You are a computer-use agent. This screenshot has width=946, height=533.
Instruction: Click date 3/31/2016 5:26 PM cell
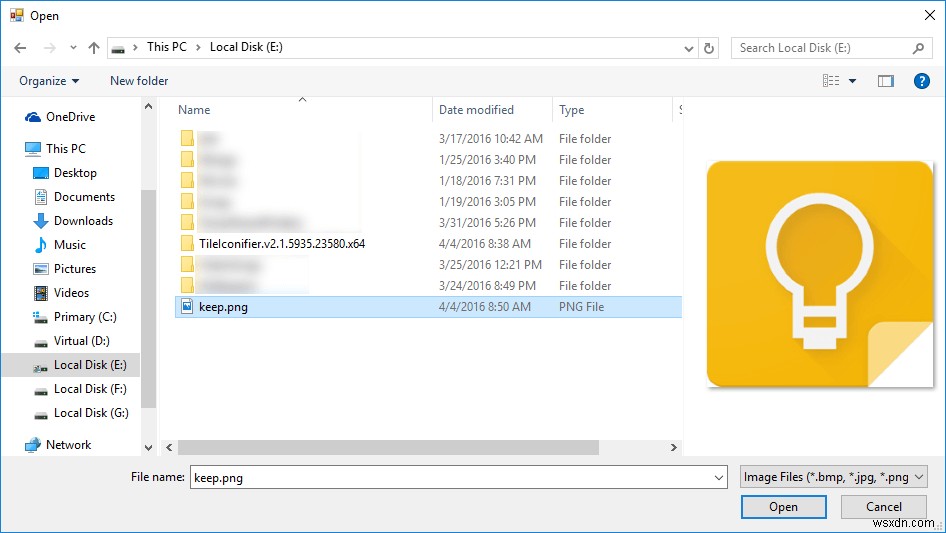click(487, 223)
